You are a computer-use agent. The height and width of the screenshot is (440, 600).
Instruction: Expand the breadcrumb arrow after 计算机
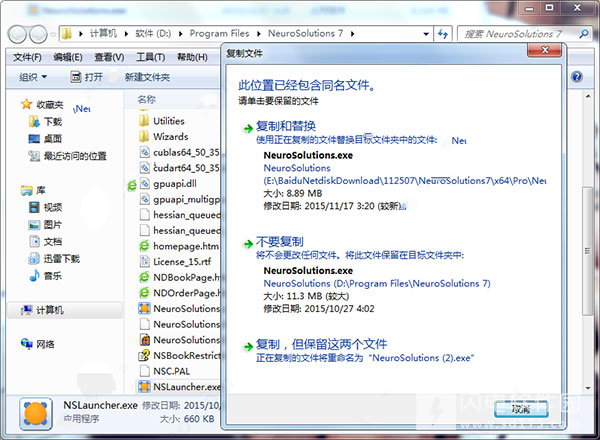coord(126,34)
